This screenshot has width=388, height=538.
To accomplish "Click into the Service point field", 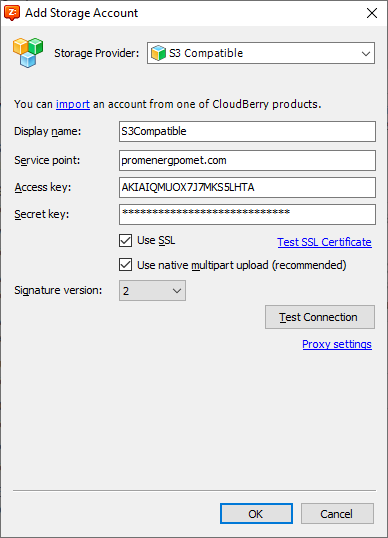I will [247, 160].
